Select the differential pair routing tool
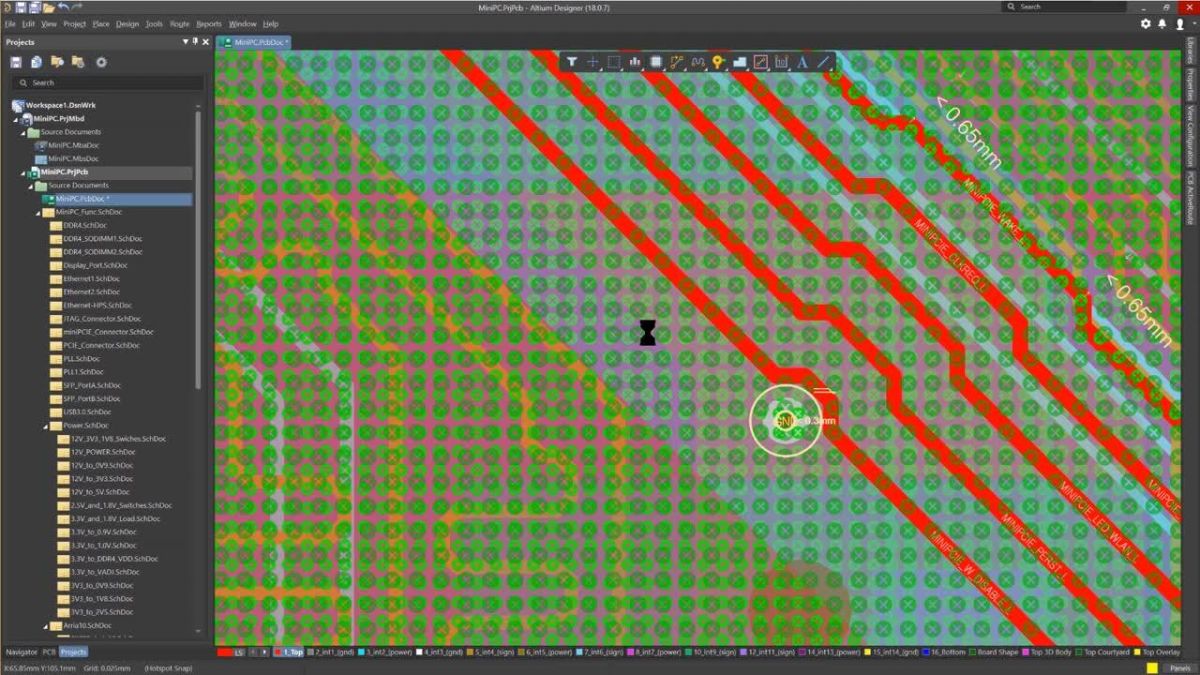Viewport: 1200px width, 675px height. tap(697, 61)
